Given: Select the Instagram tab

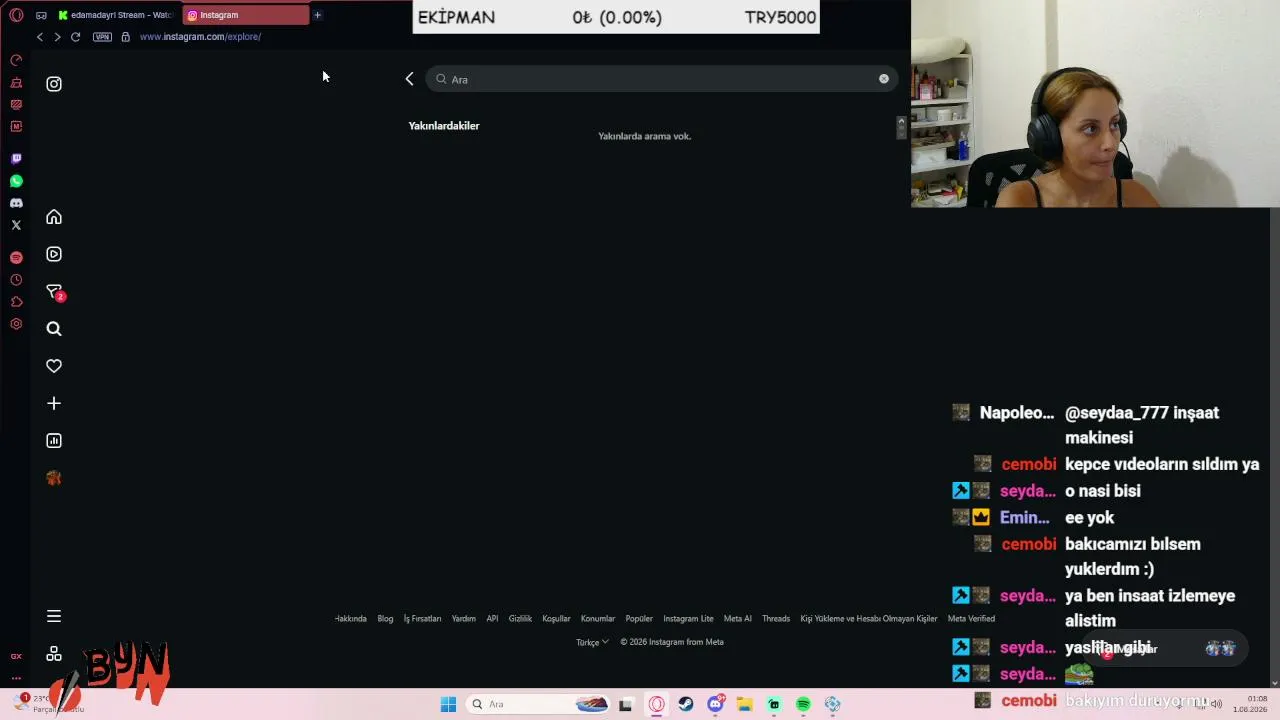Looking at the screenshot, I should tap(246, 15).
